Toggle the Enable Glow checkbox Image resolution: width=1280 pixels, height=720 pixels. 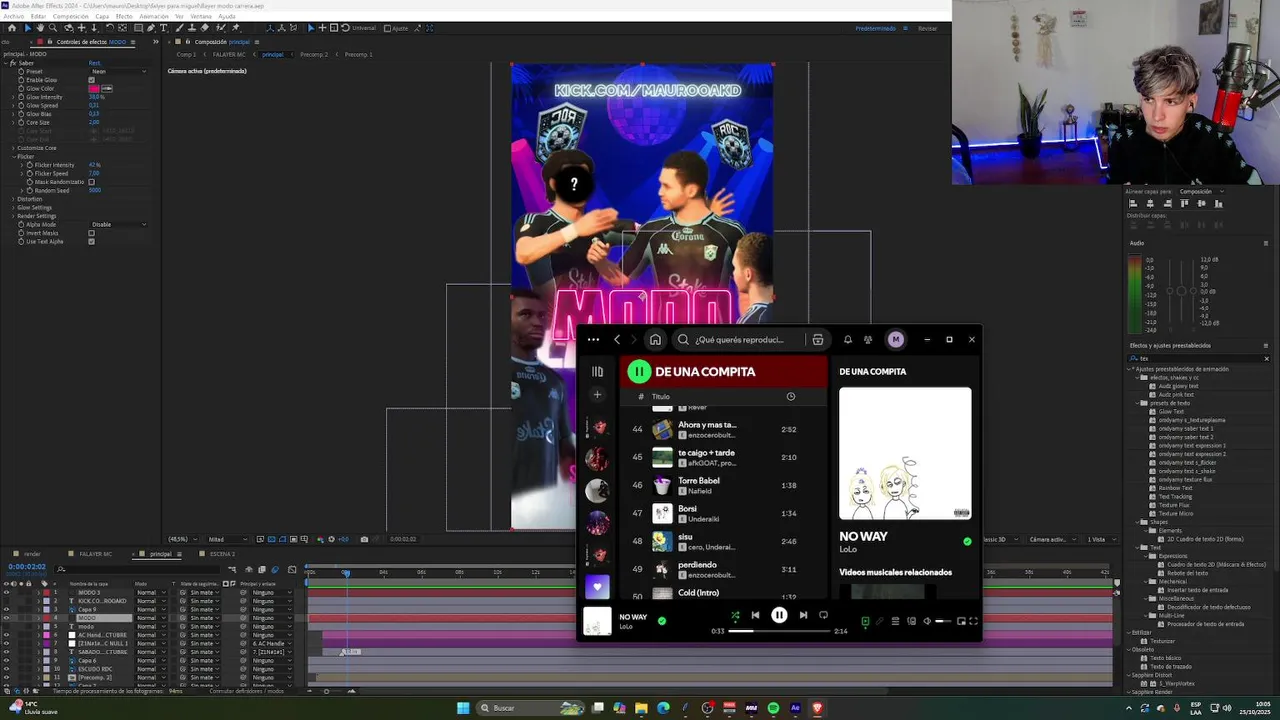(91, 80)
